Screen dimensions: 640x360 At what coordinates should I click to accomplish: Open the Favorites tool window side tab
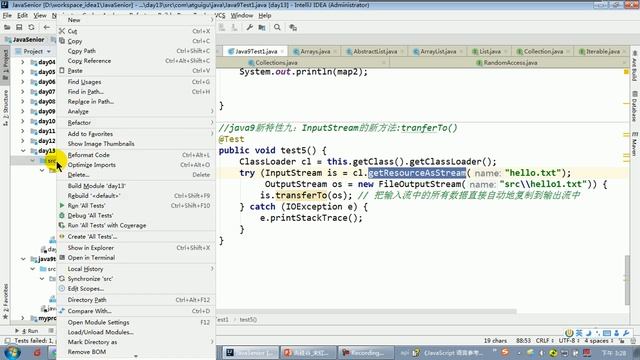coord(5,301)
